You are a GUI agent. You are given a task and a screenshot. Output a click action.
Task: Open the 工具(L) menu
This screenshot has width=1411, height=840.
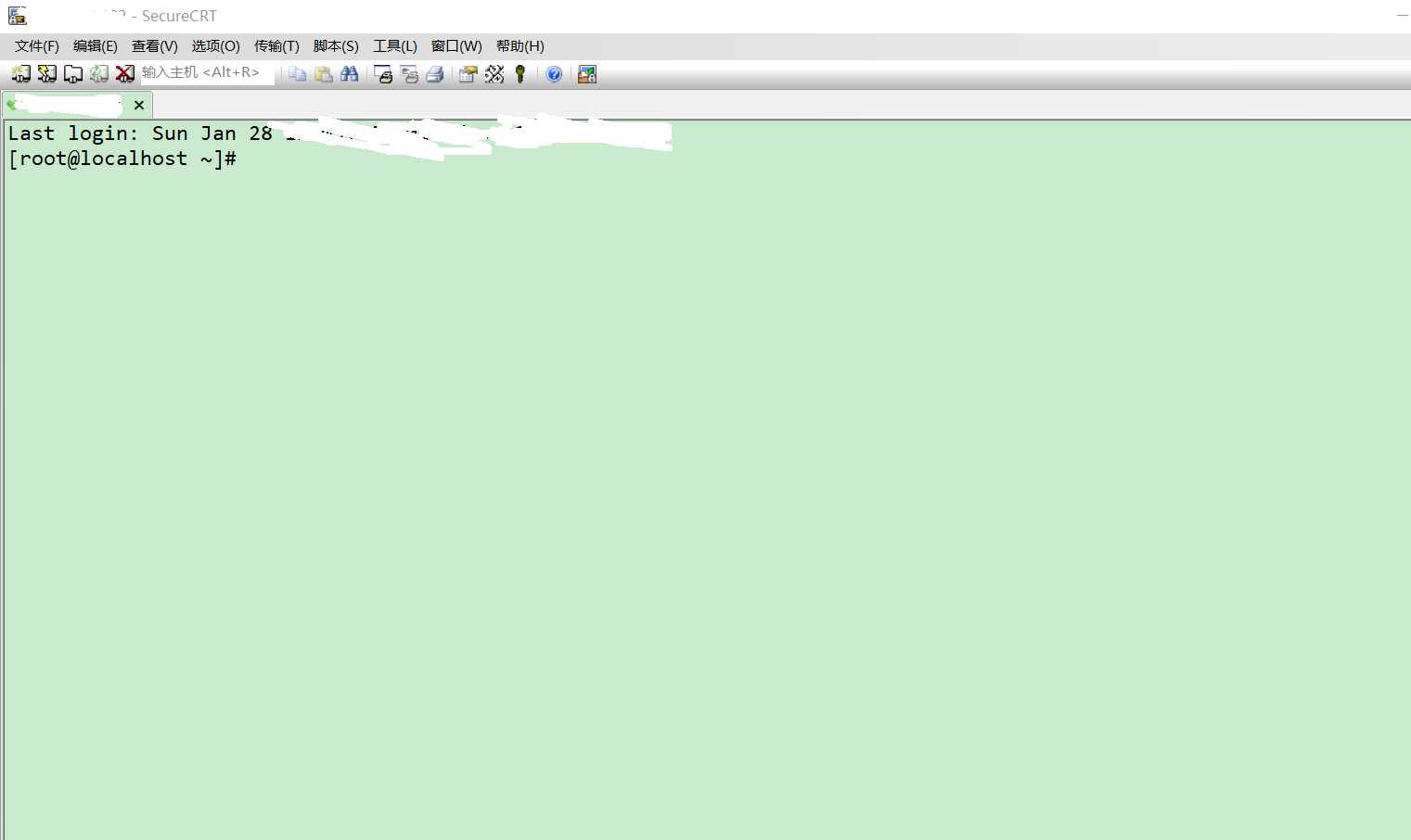tap(395, 46)
